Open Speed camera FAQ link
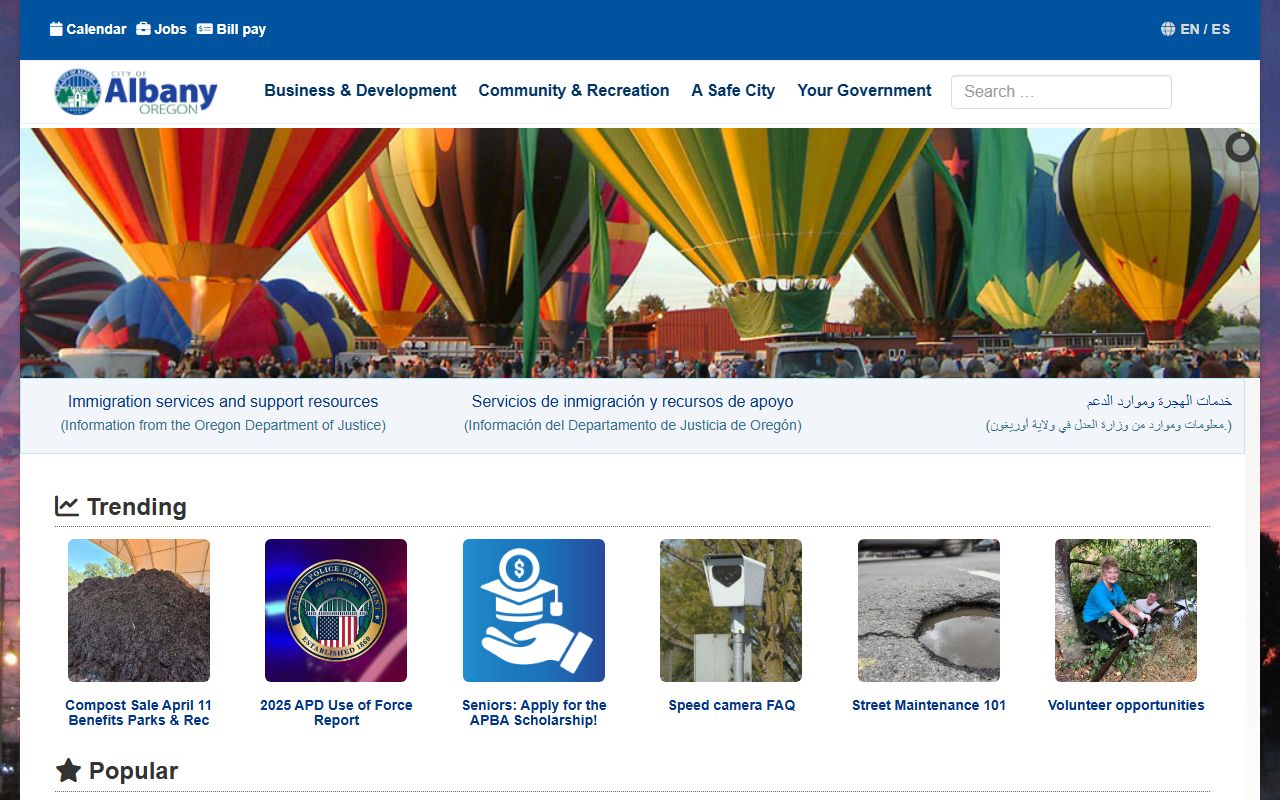The width and height of the screenshot is (1280, 800). coord(732,705)
